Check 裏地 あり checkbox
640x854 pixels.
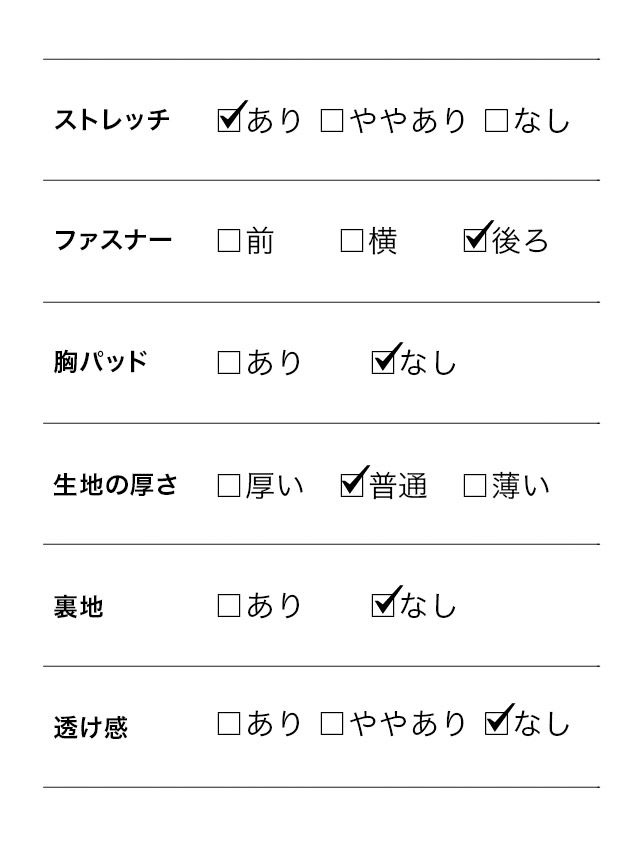point(229,606)
